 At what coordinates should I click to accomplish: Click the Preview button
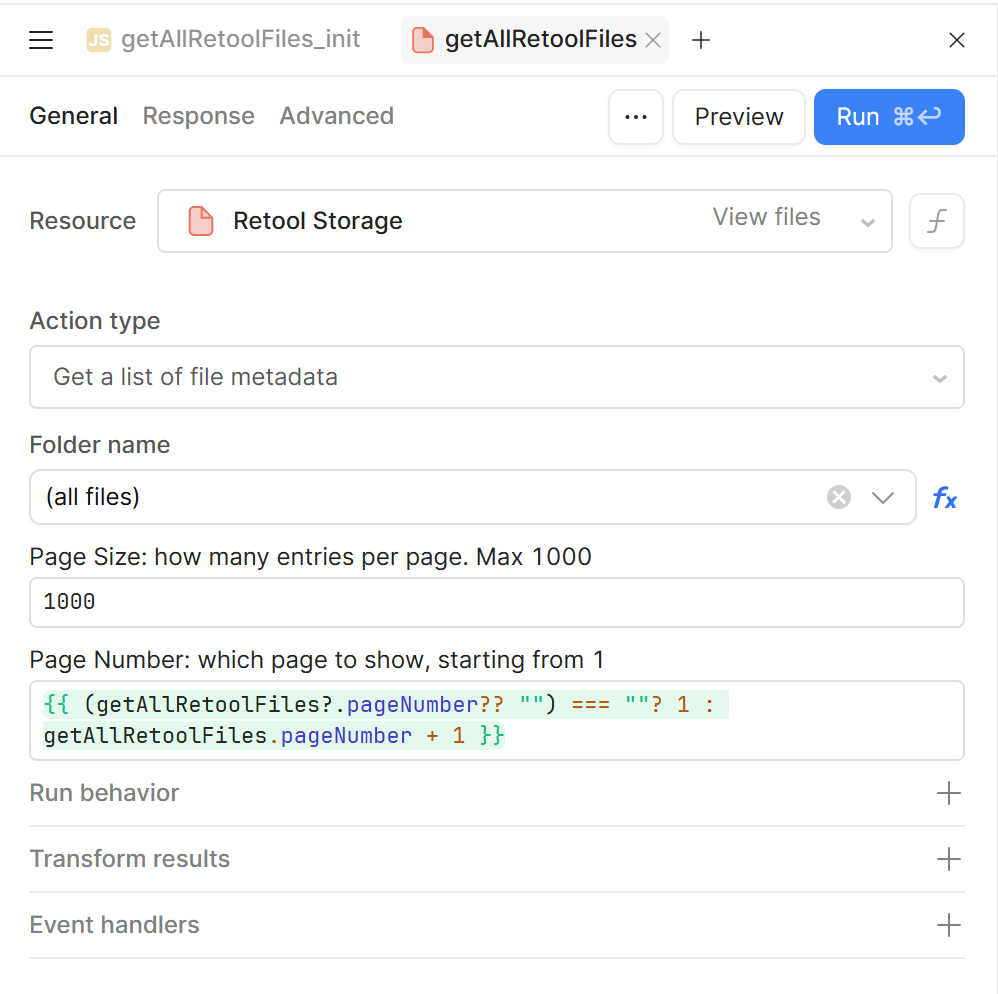[739, 117]
